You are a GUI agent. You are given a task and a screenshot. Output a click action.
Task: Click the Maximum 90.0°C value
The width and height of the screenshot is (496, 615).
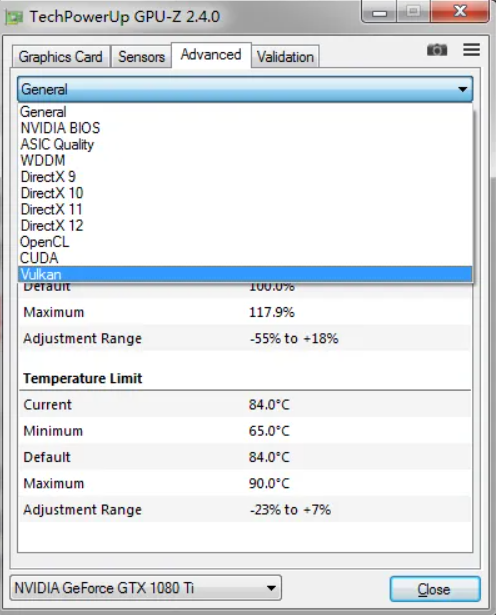tap(269, 484)
